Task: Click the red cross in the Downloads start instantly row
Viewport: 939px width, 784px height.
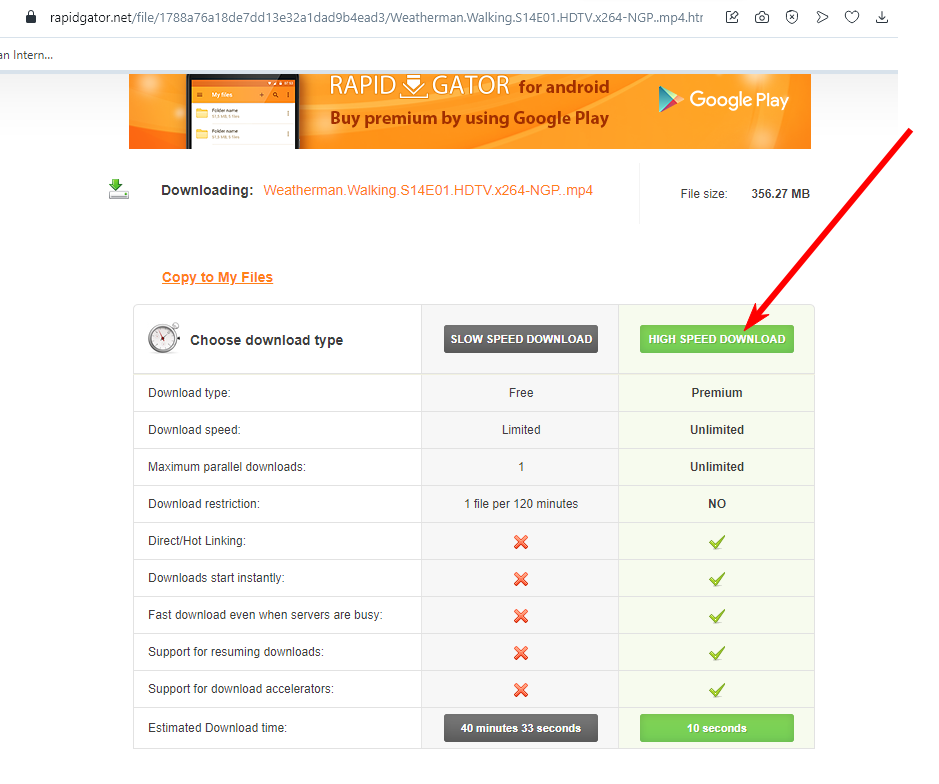Action: (520, 579)
